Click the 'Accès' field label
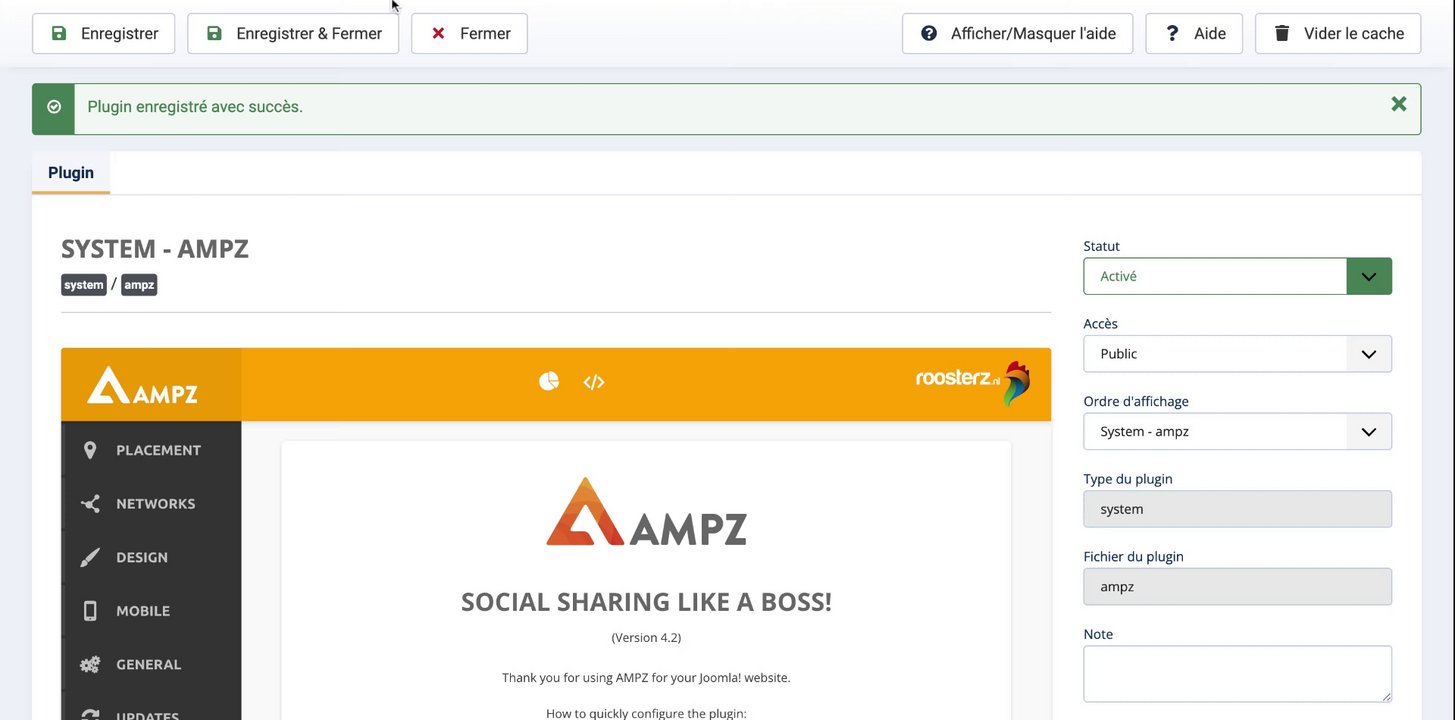 click(x=1101, y=324)
